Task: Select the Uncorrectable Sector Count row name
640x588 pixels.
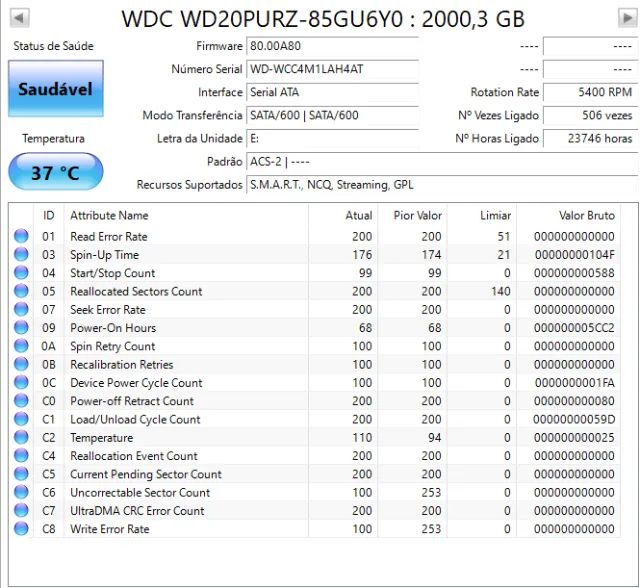Action: click(140, 493)
